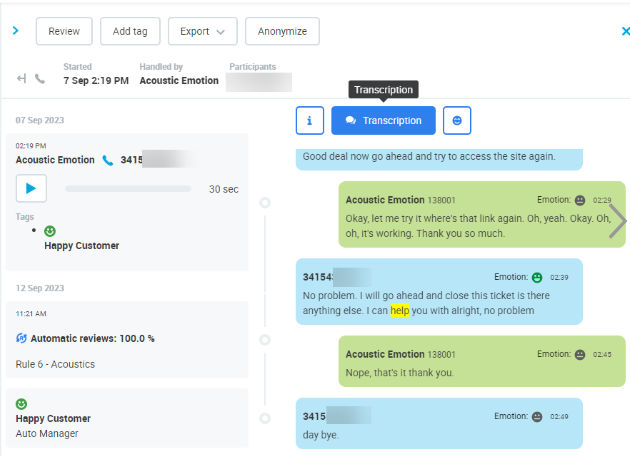Click the Review button
630x456 pixels.
pyautogui.click(x=64, y=31)
